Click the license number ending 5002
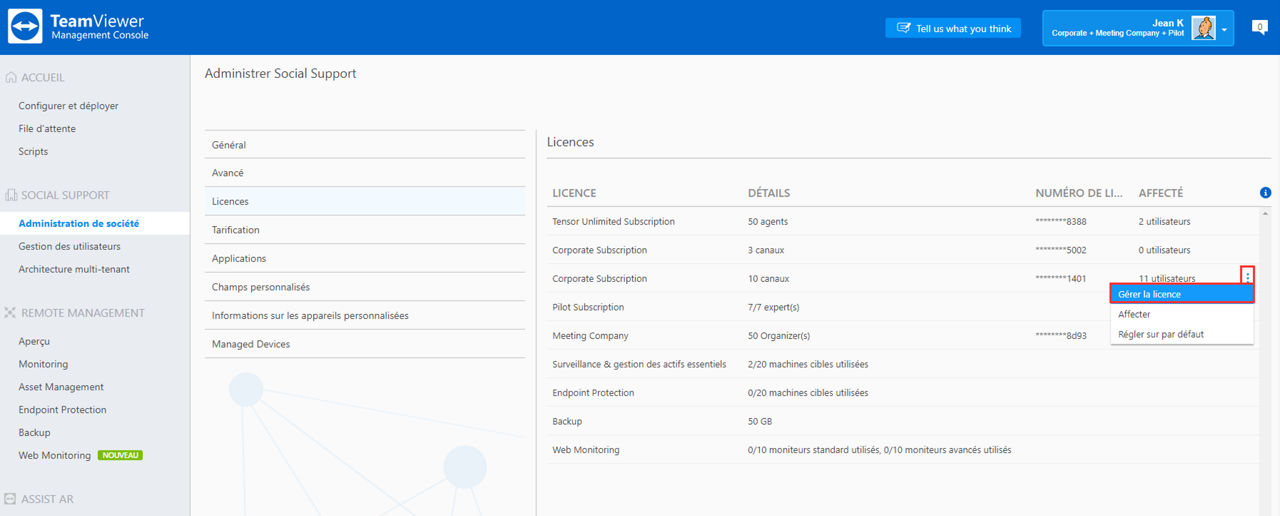Viewport: 1280px width, 516px height. point(1061,250)
